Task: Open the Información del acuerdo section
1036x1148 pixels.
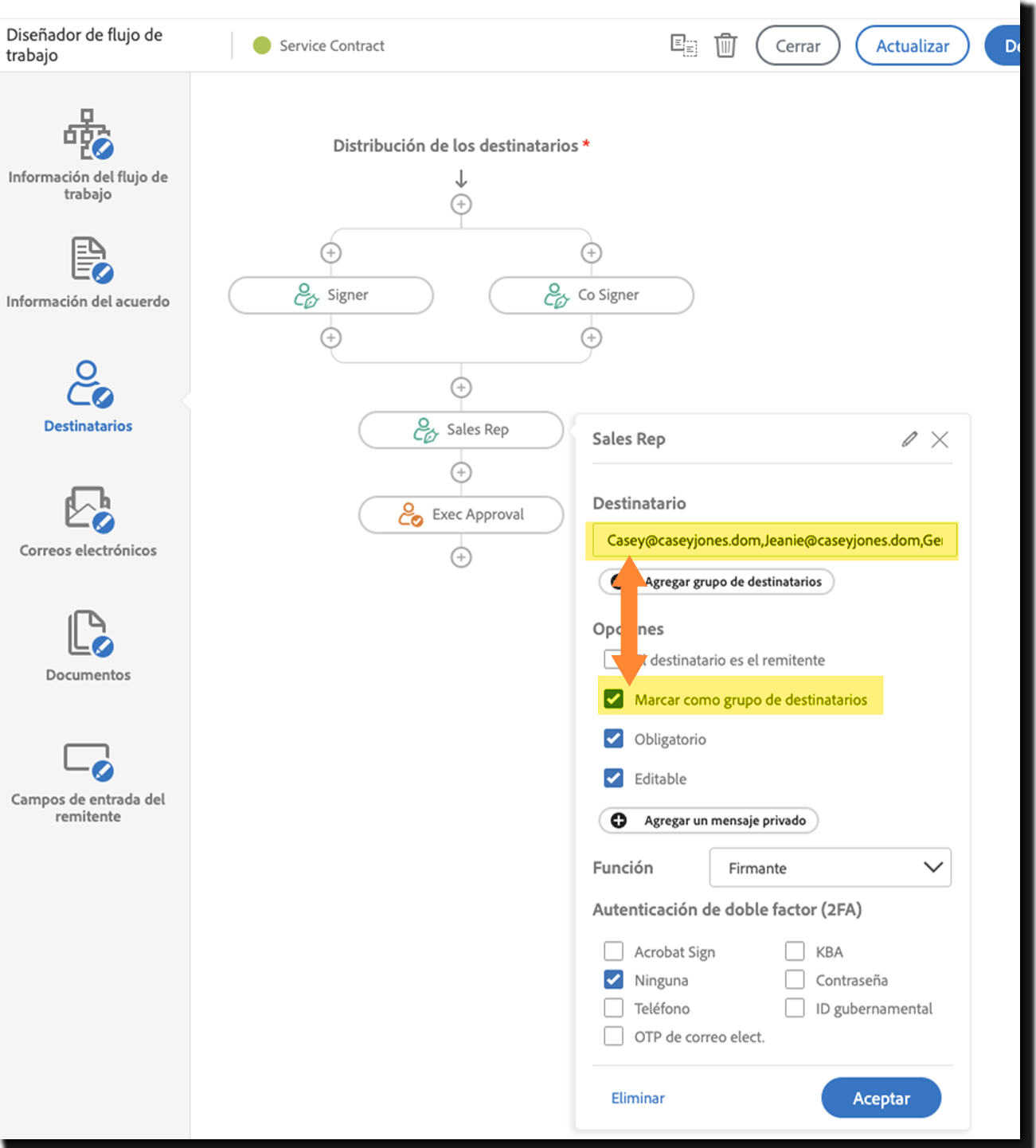Action: click(88, 260)
